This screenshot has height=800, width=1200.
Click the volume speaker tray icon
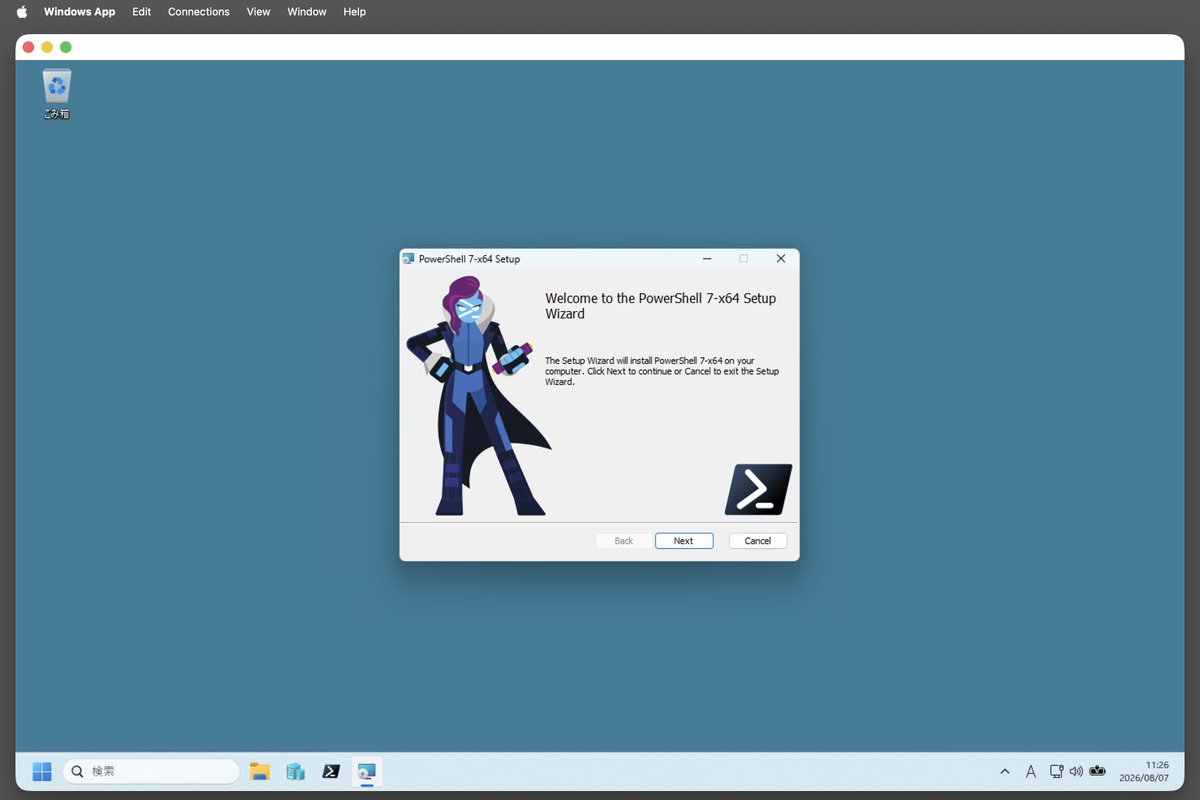point(1076,771)
